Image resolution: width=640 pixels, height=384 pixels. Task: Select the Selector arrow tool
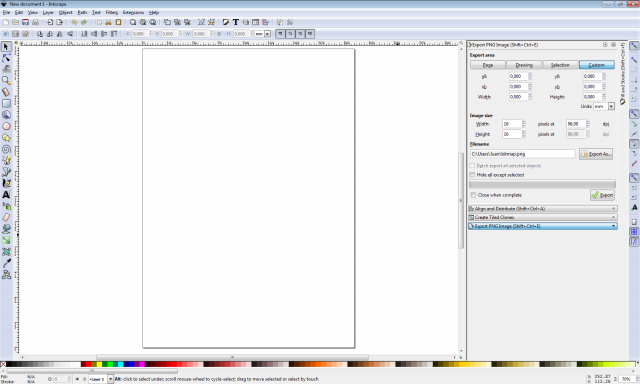(x=6, y=47)
